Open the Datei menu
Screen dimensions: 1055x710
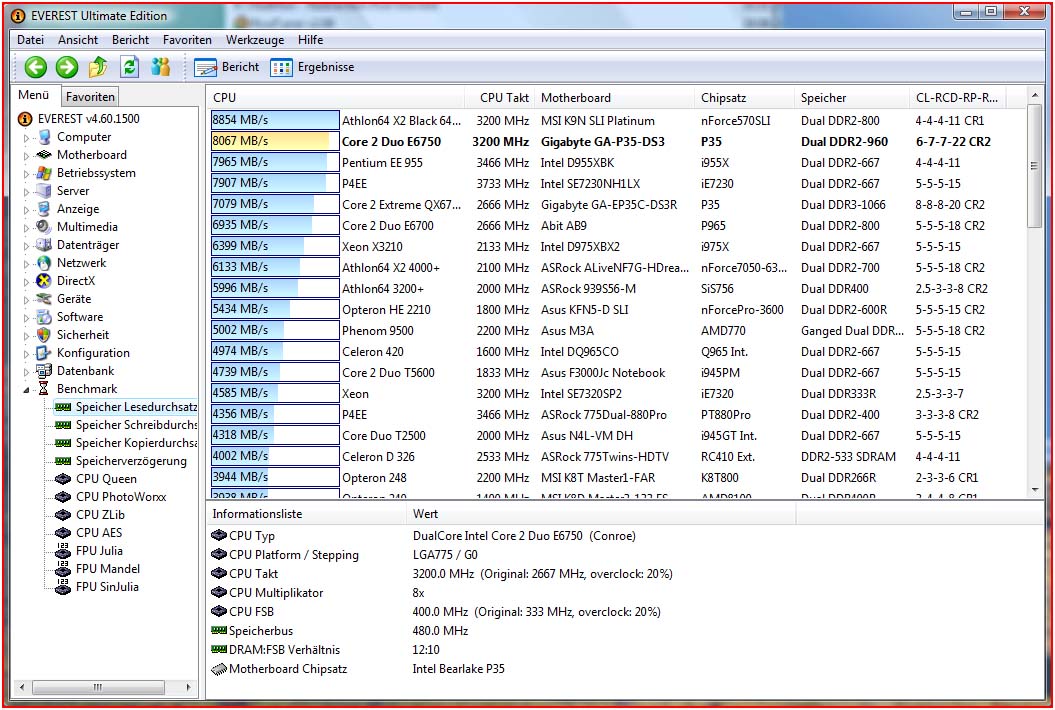[30, 40]
